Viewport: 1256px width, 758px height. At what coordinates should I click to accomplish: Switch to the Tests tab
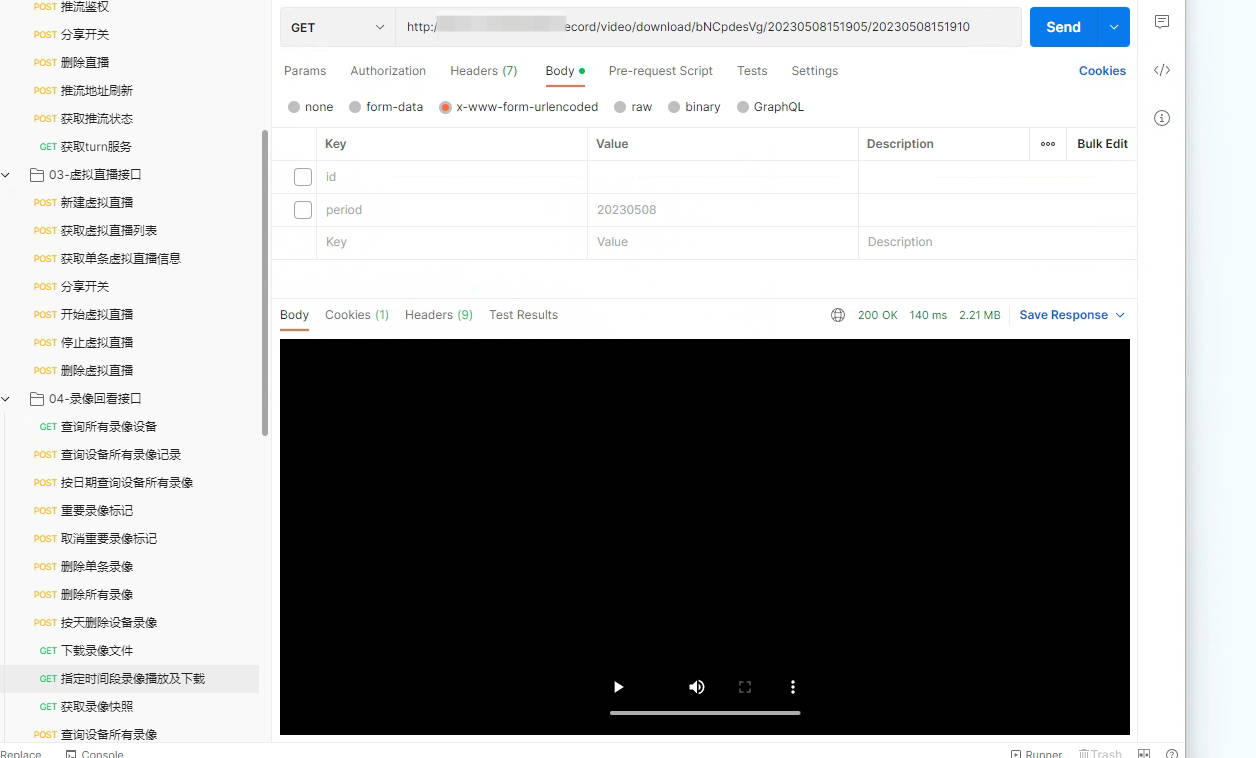(752, 71)
